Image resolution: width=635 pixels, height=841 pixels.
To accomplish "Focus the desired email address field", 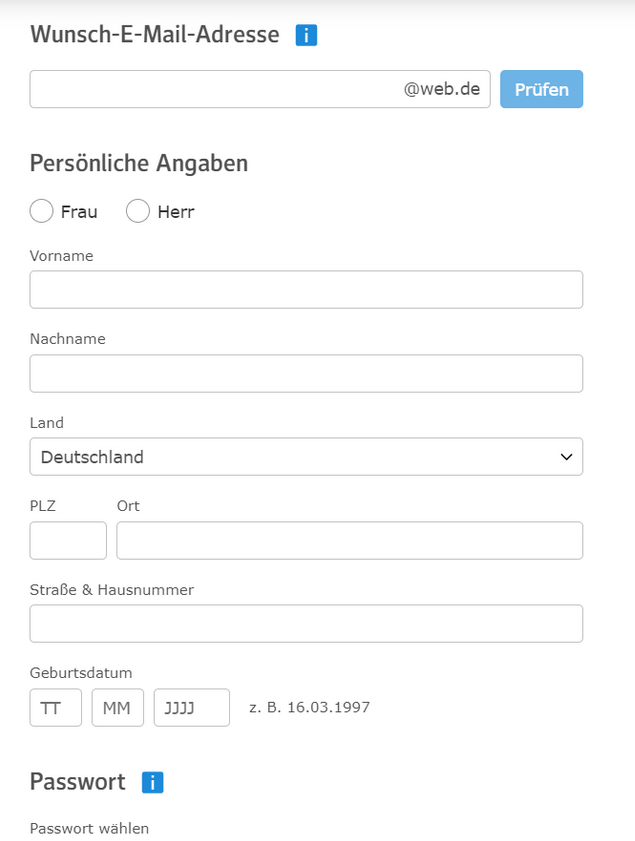I will pos(215,89).
